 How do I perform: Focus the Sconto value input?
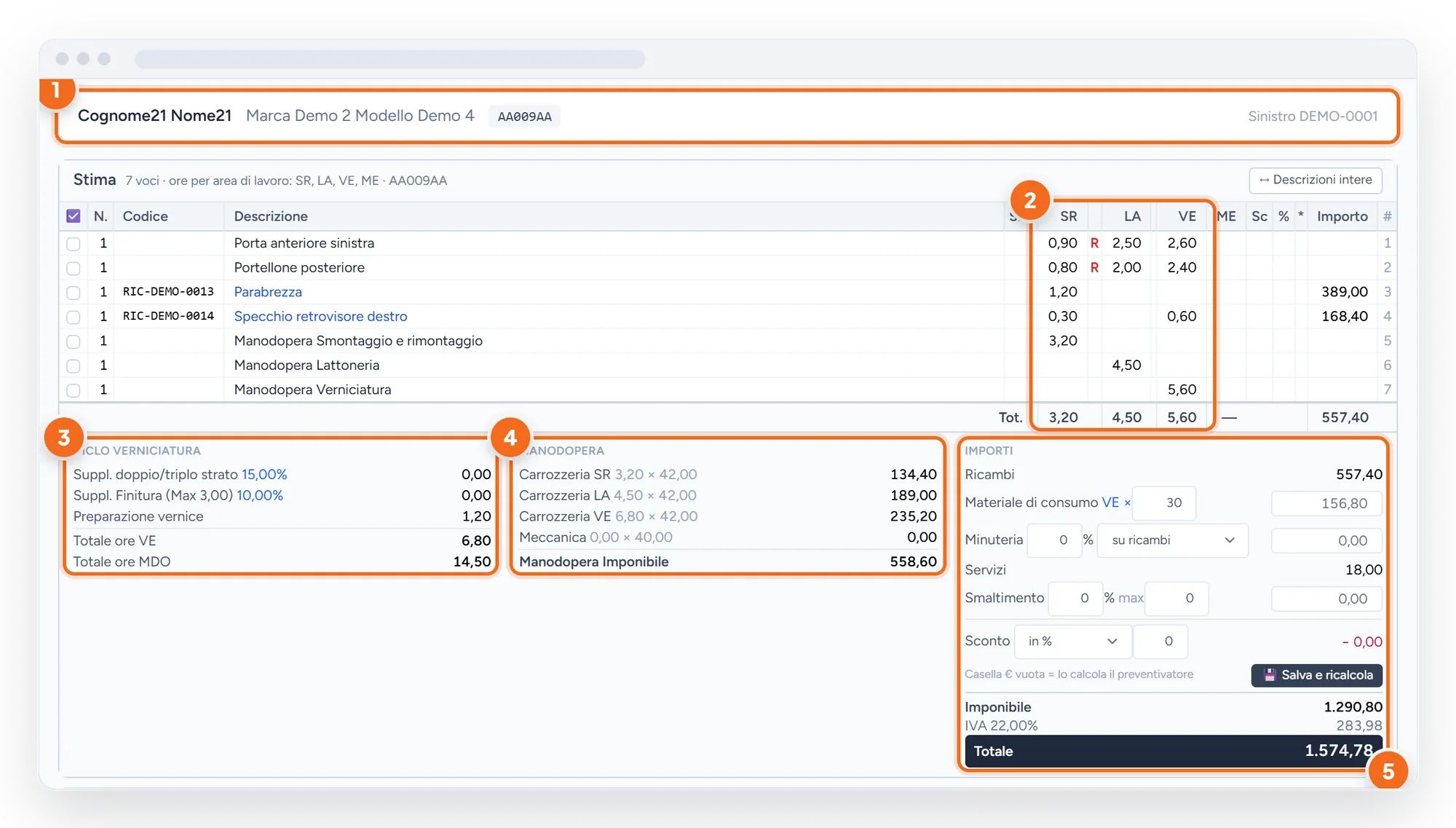1161,642
